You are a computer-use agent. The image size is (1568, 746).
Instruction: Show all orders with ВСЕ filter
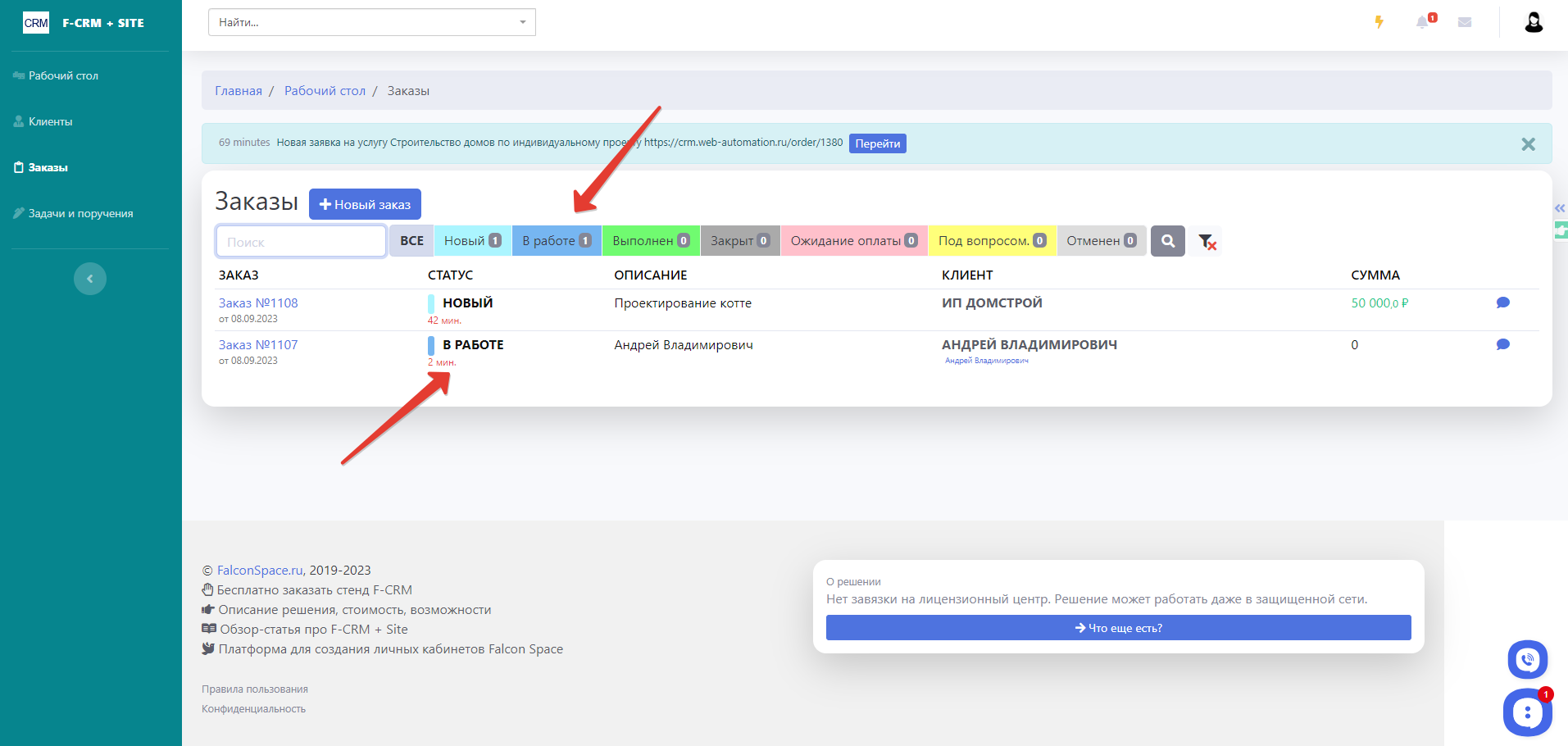coord(411,241)
